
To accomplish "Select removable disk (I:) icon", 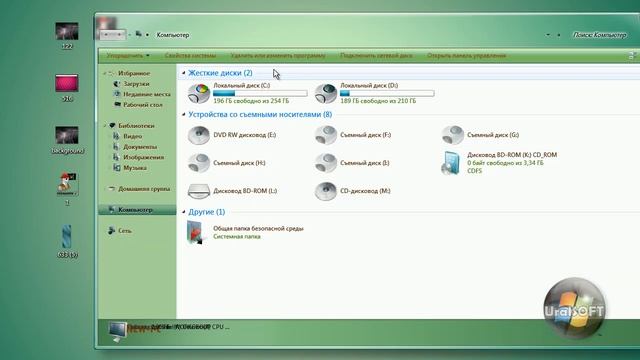I will coord(326,163).
